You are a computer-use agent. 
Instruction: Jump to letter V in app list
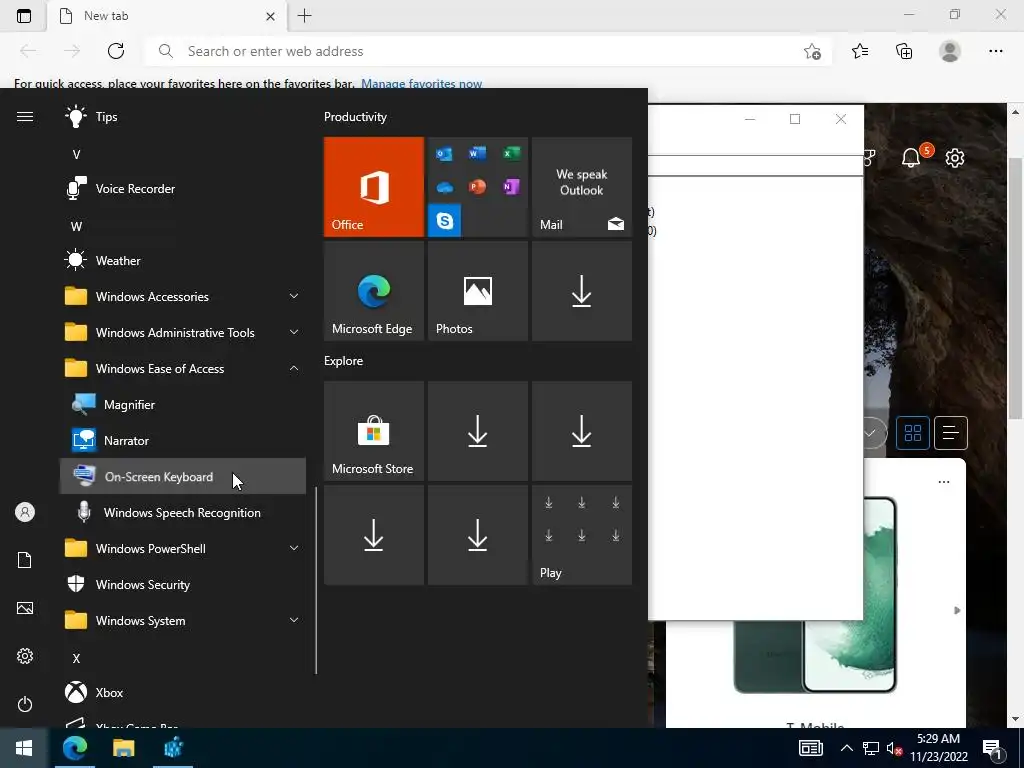coord(76,155)
